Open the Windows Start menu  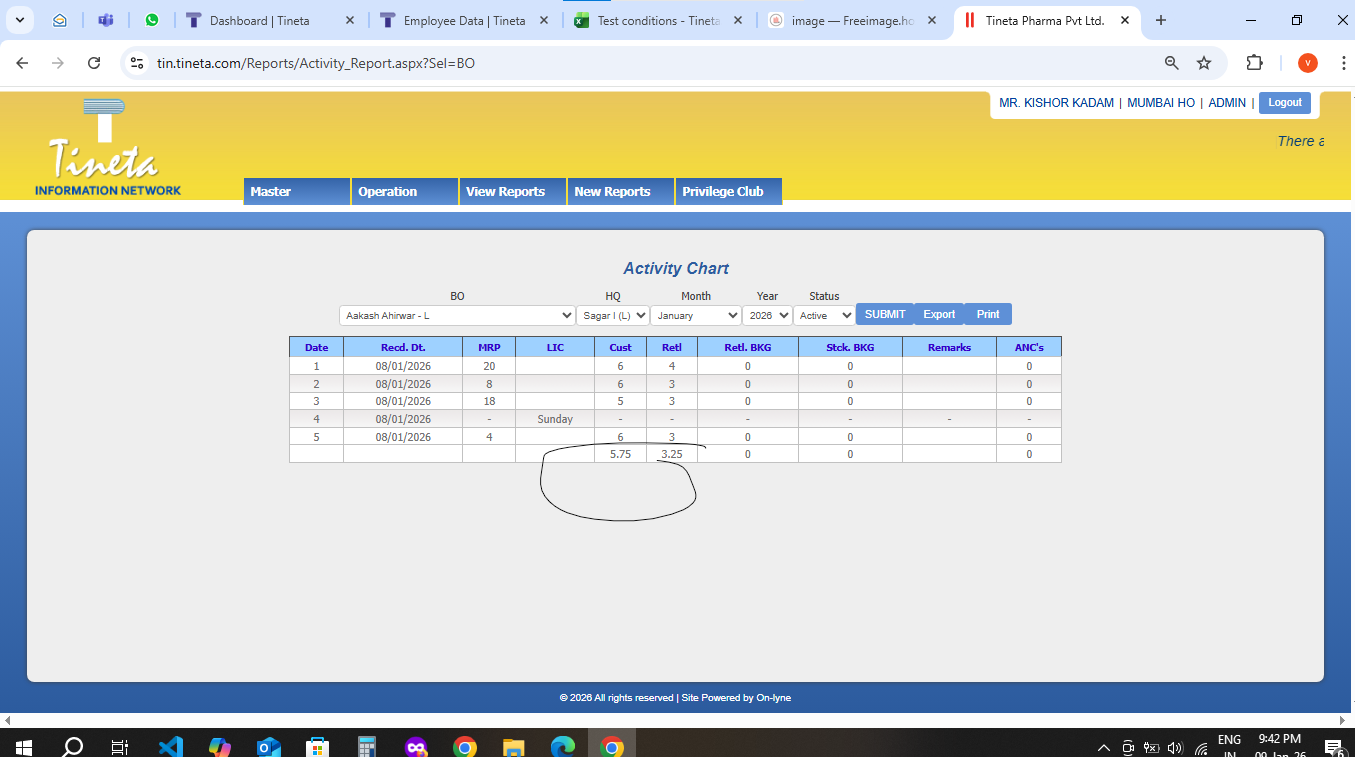click(x=24, y=746)
